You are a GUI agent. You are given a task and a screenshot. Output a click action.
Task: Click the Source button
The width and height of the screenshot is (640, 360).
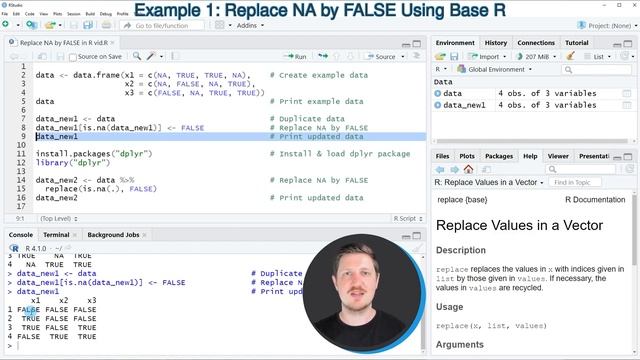pos(381,56)
